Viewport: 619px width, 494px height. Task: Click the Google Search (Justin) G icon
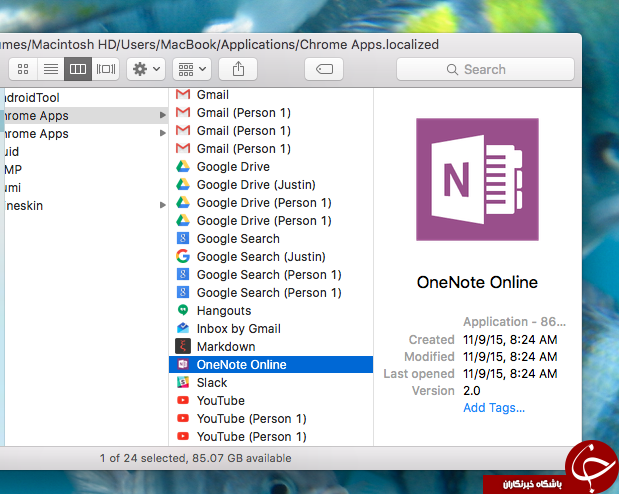pos(183,256)
